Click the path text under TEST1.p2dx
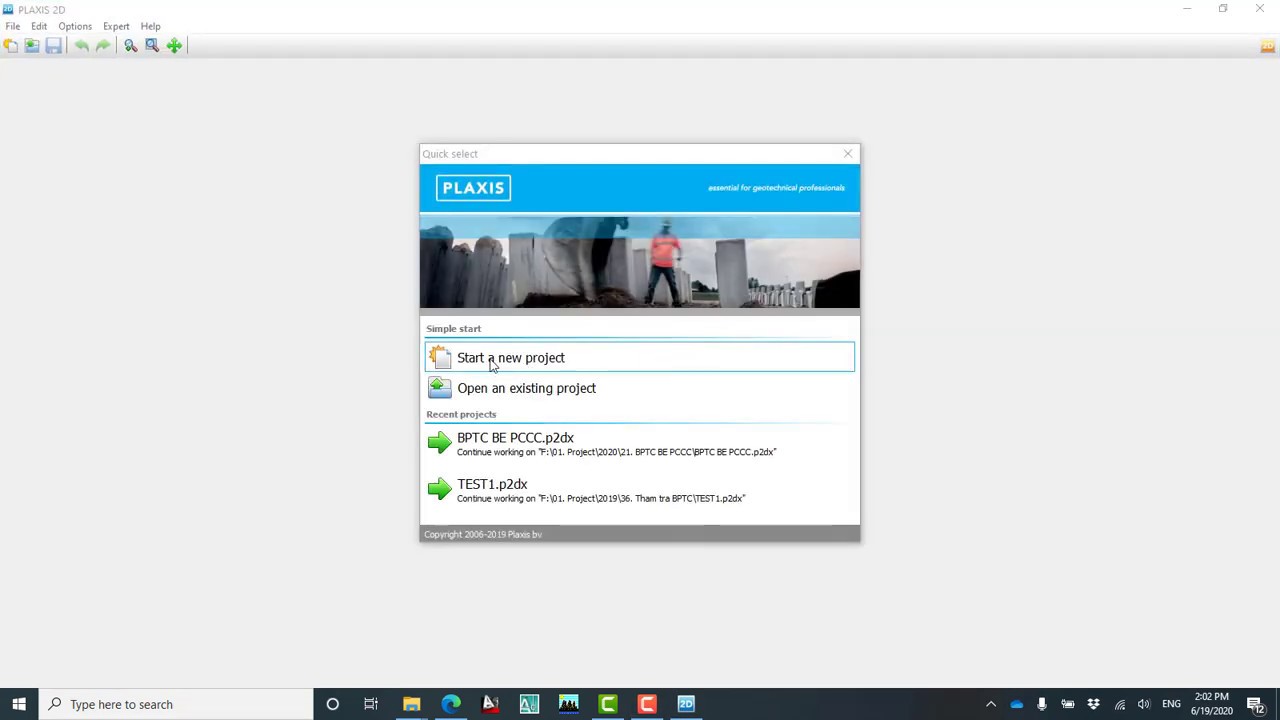This screenshot has width=1280, height=720. (x=601, y=498)
